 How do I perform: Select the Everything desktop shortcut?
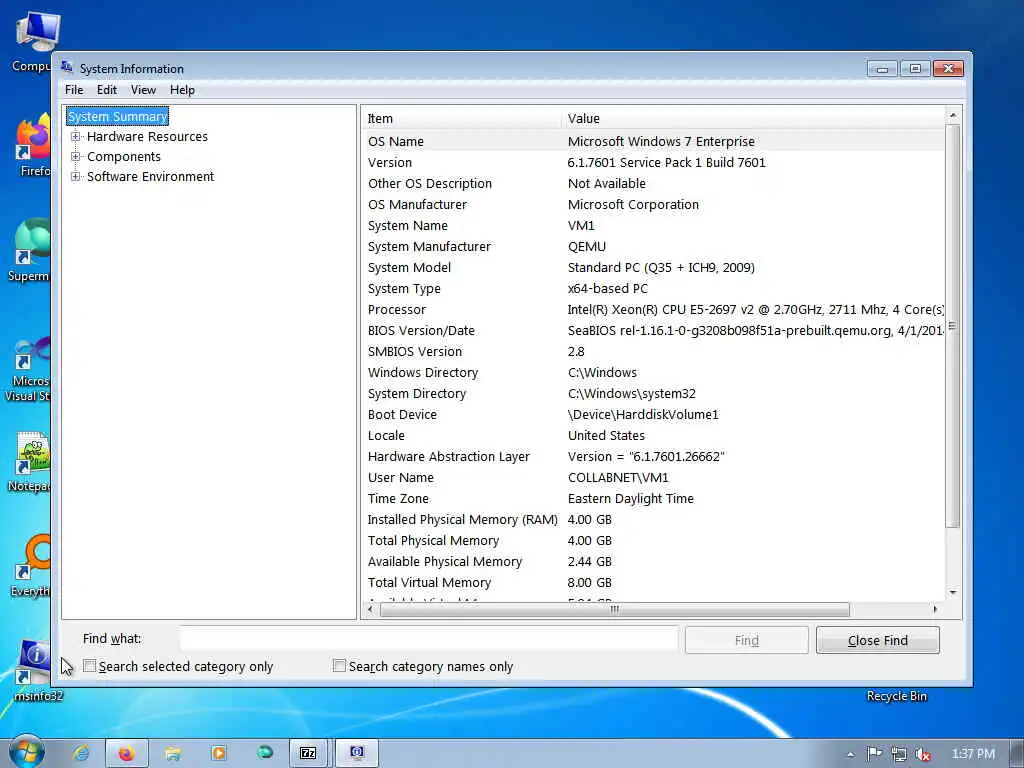click(x=31, y=567)
